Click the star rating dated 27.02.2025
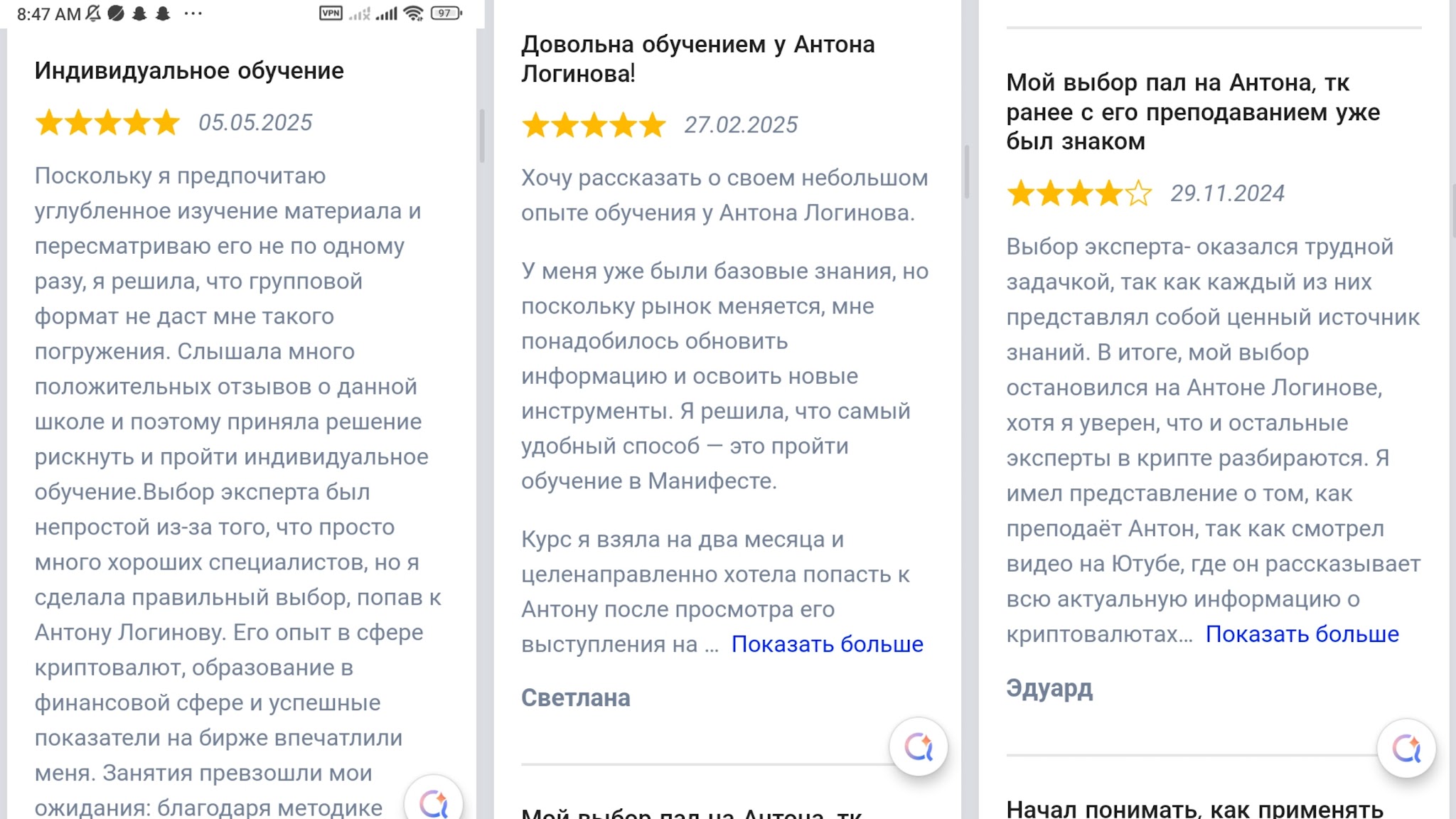1456x819 pixels. pyautogui.click(x=594, y=125)
